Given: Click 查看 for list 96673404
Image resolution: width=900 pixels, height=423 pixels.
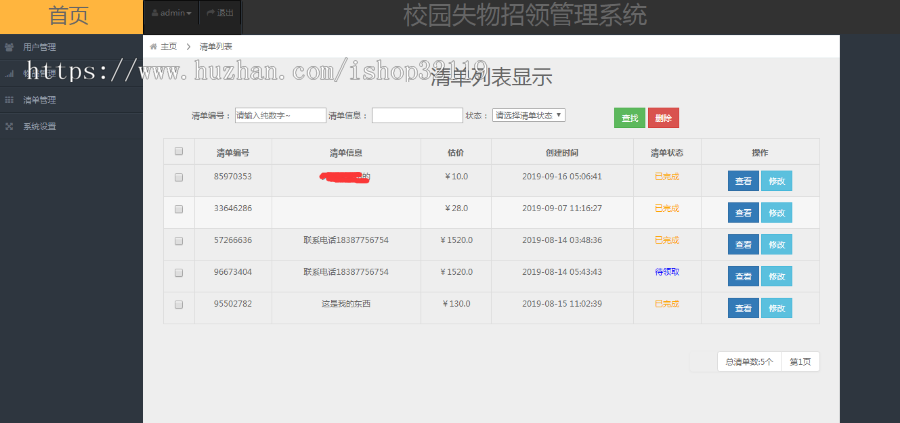Looking at the screenshot, I should point(743,276).
